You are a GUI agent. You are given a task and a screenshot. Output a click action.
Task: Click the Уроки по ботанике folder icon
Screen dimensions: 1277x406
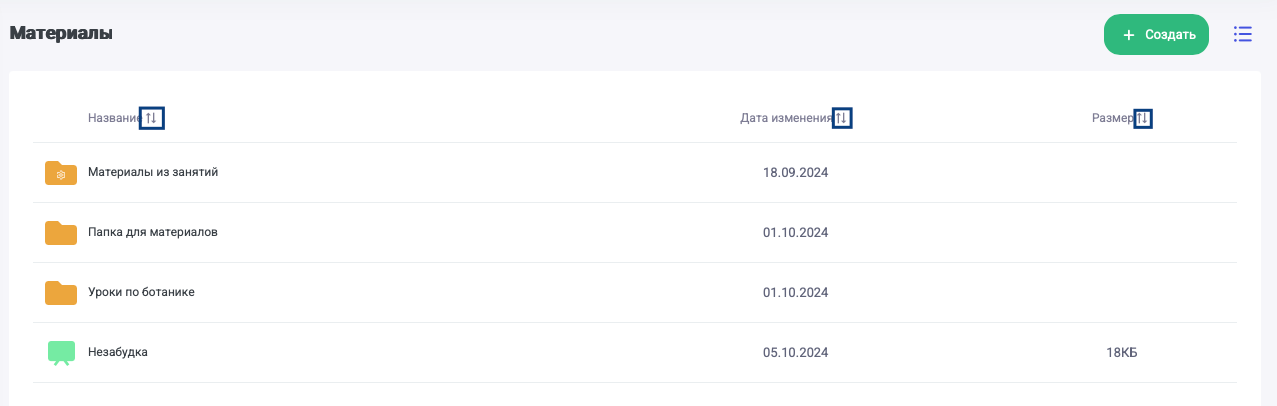click(61, 293)
